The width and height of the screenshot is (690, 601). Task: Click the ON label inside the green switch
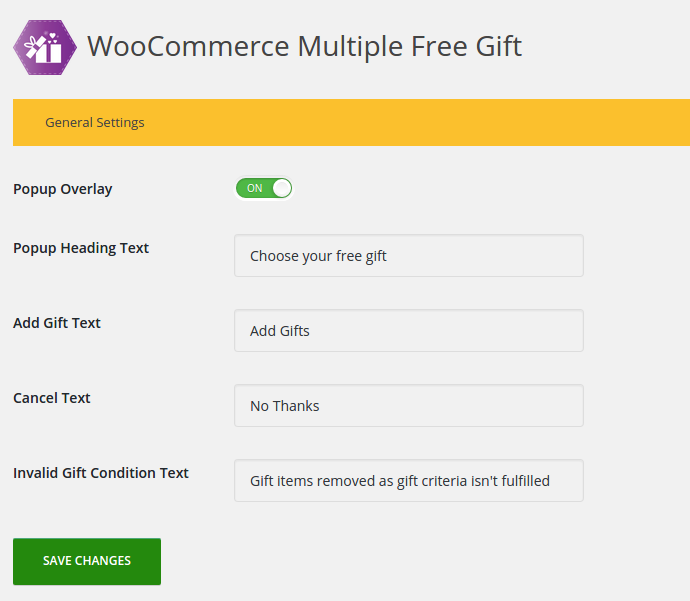click(x=255, y=188)
